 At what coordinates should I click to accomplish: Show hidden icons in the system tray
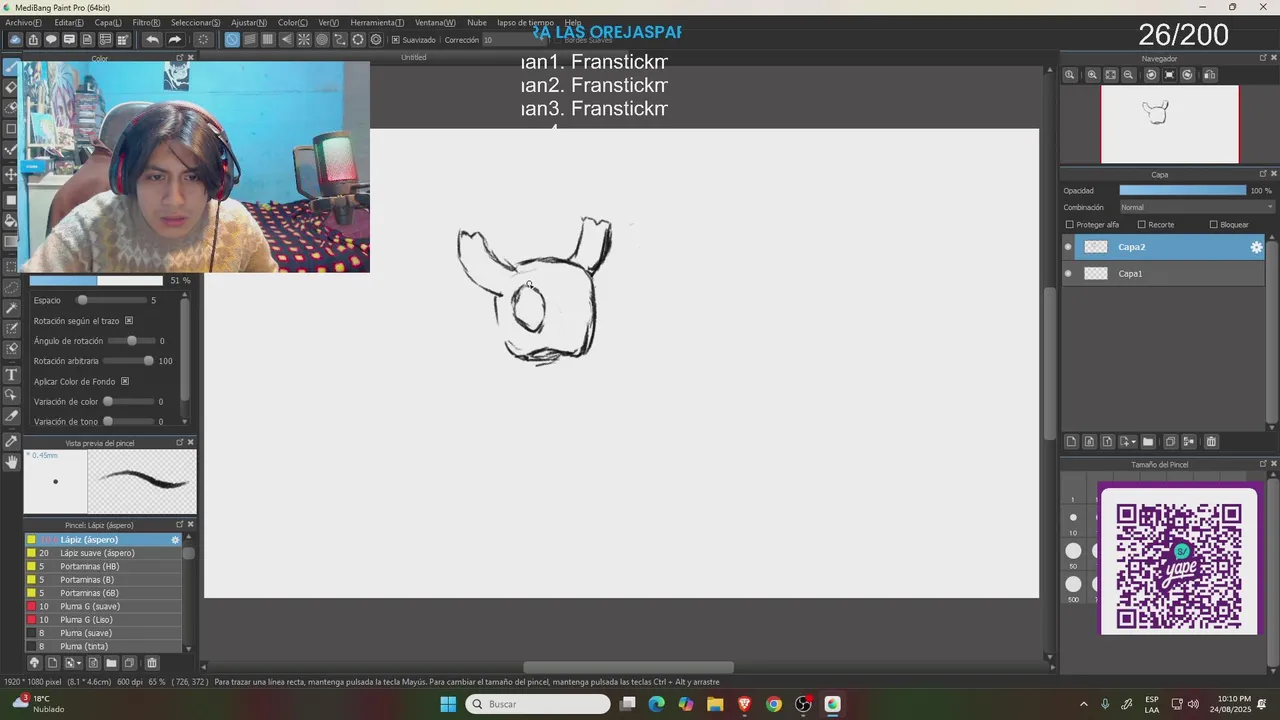click(x=1084, y=704)
